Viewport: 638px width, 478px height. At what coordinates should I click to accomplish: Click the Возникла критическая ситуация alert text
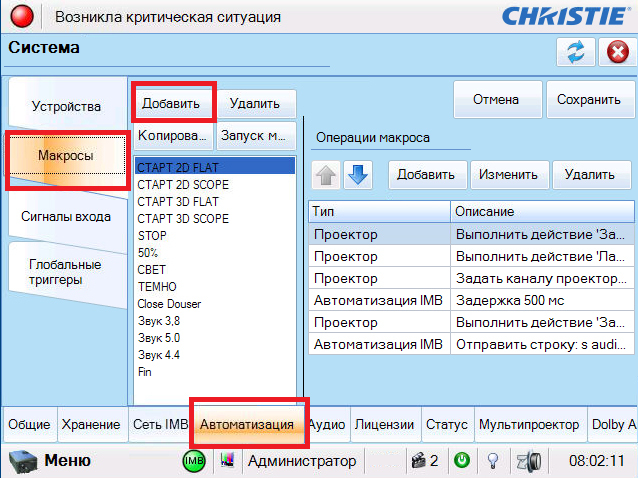click(x=168, y=17)
